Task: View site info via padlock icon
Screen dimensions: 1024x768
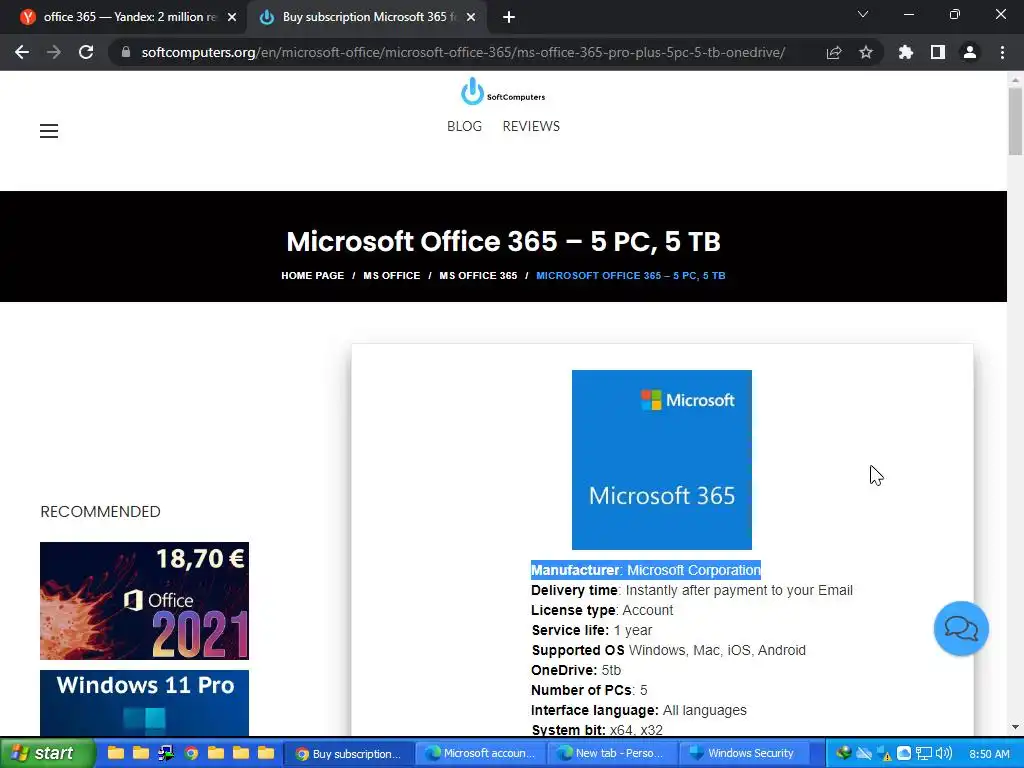Action: (126, 52)
